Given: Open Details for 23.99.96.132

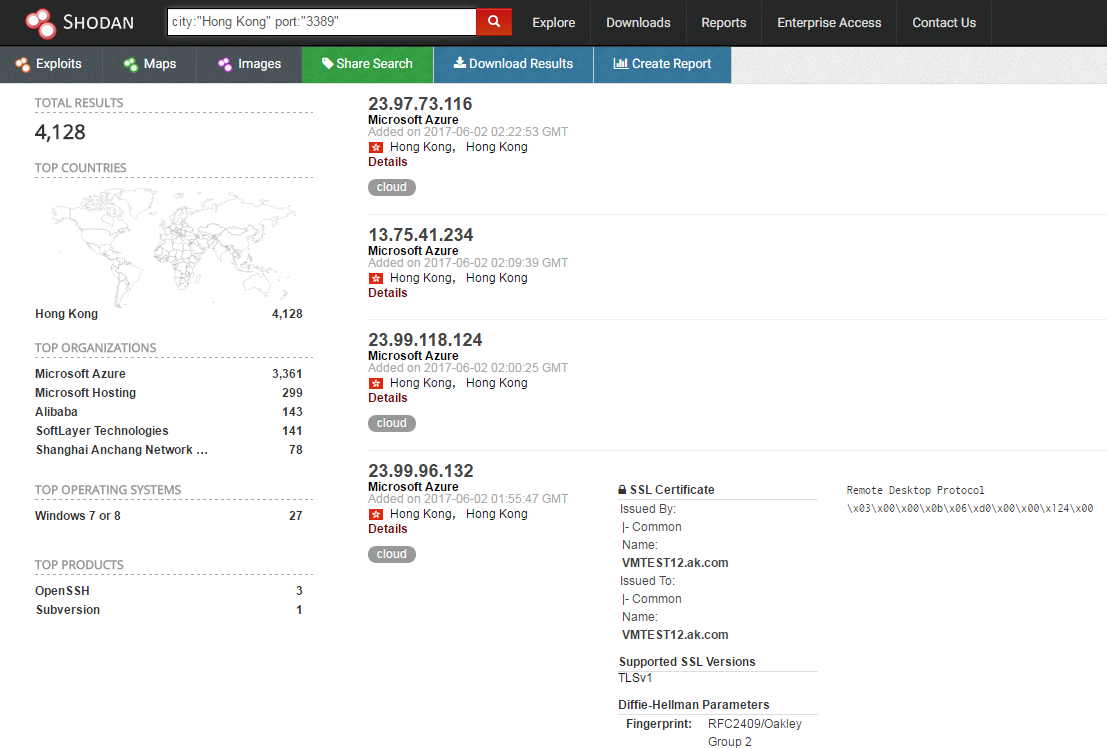Looking at the screenshot, I should 388,529.
